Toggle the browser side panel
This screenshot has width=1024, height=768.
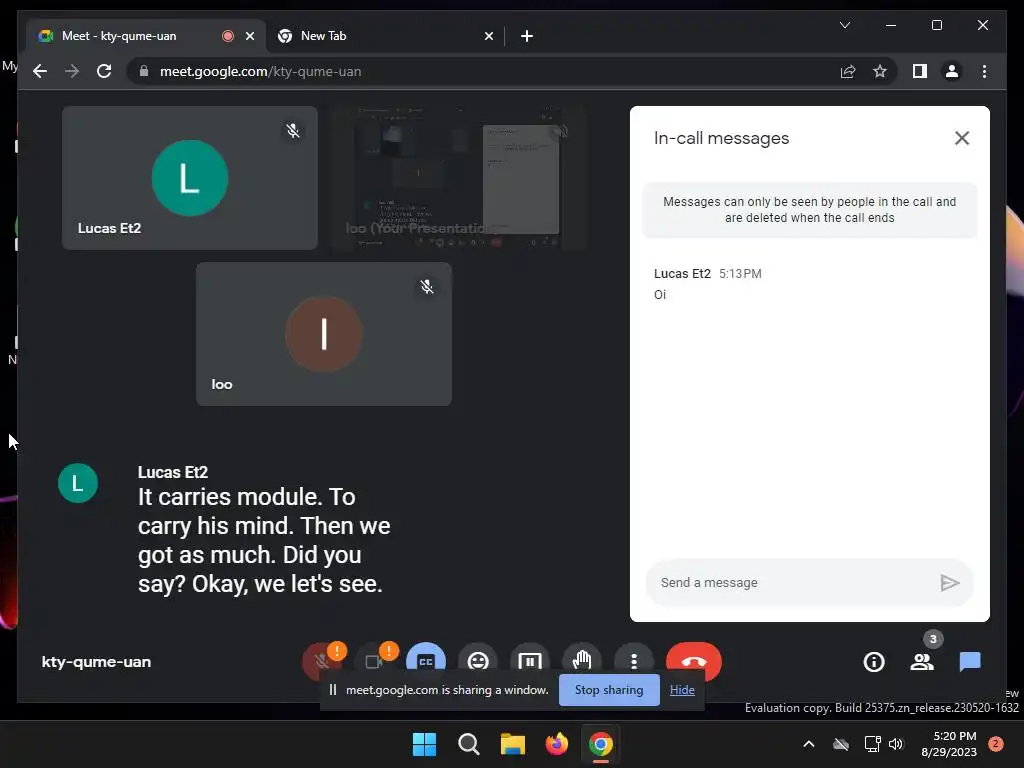[920, 71]
